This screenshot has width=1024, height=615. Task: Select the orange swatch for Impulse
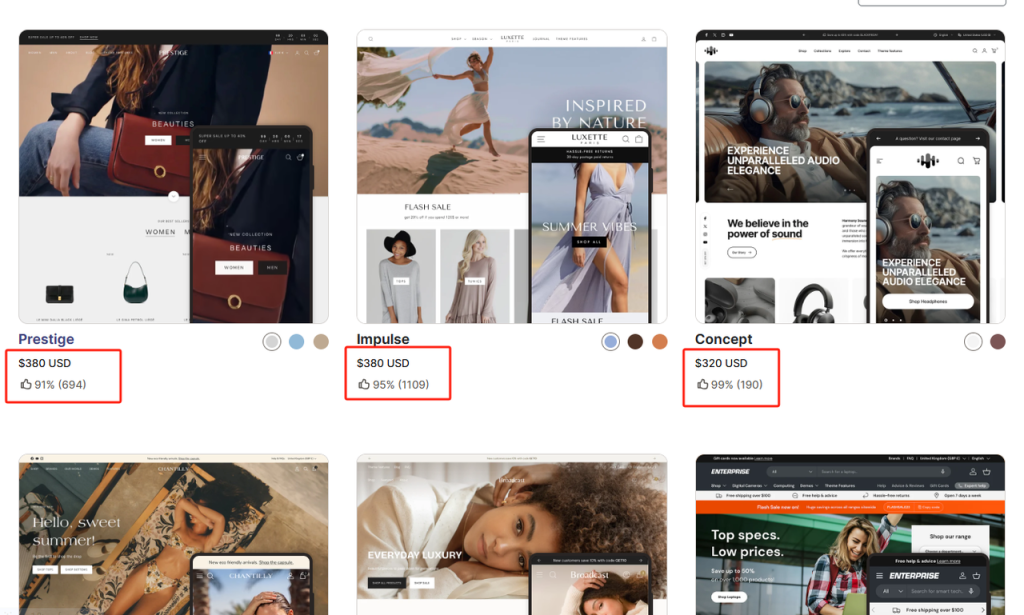659,342
